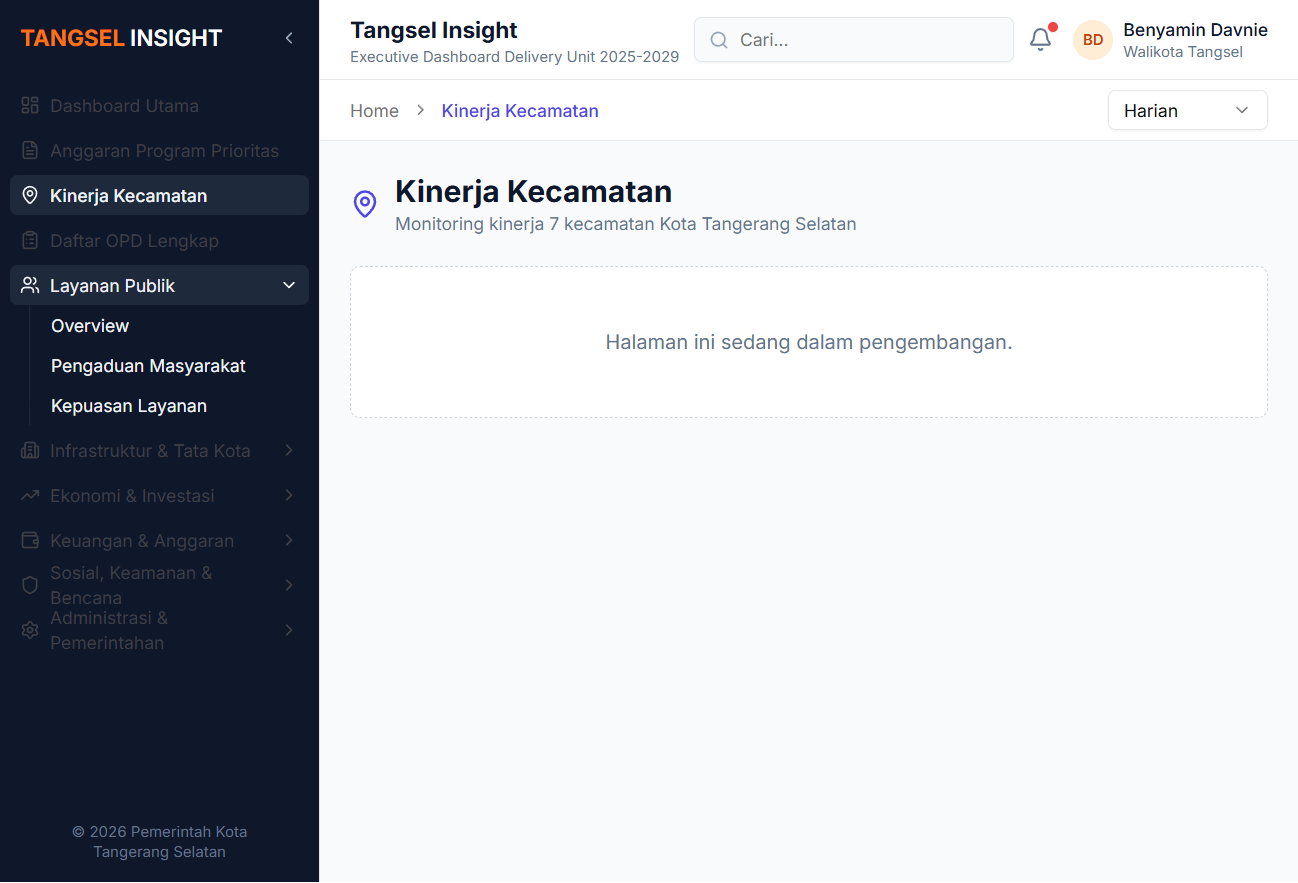Click the Dashboard Utama grid icon
The image size is (1298, 883).
coord(28,105)
